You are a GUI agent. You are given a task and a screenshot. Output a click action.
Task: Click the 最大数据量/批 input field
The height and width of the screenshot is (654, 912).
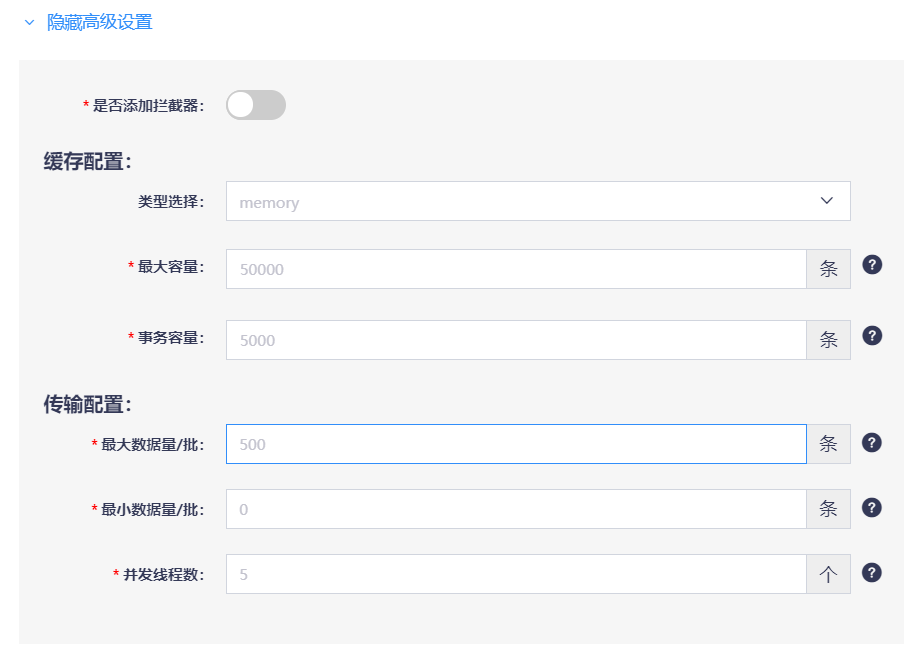516,444
